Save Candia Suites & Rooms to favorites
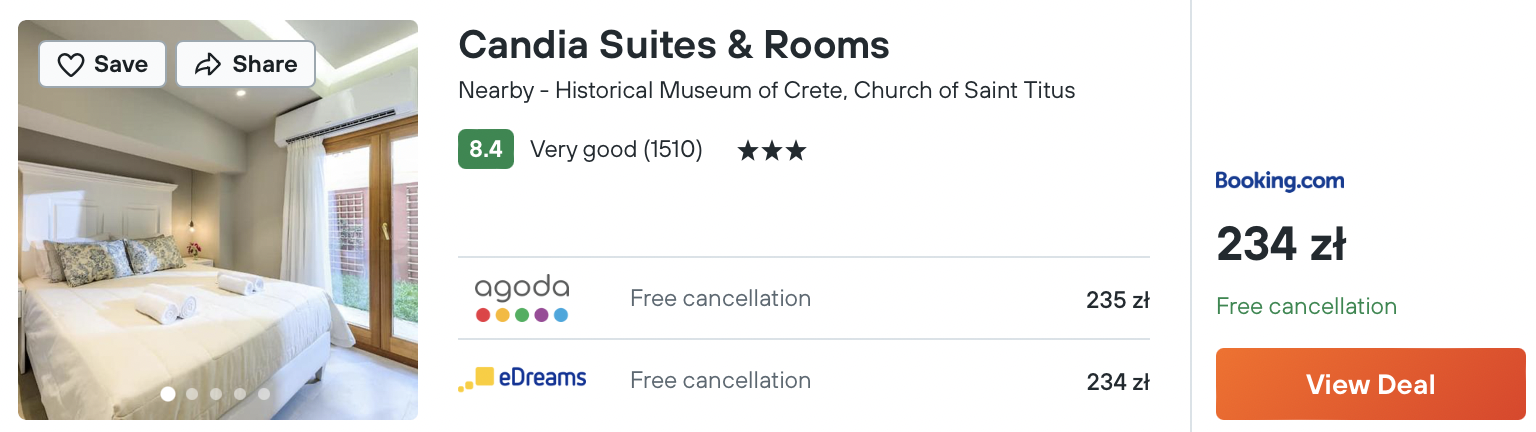The height and width of the screenshot is (432, 1536). 102,64
